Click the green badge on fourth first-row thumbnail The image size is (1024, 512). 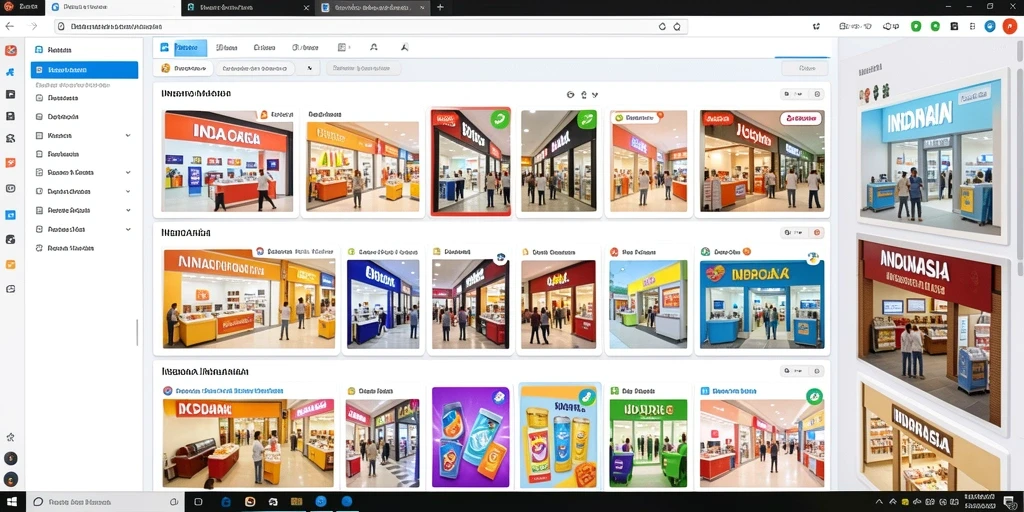point(586,119)
